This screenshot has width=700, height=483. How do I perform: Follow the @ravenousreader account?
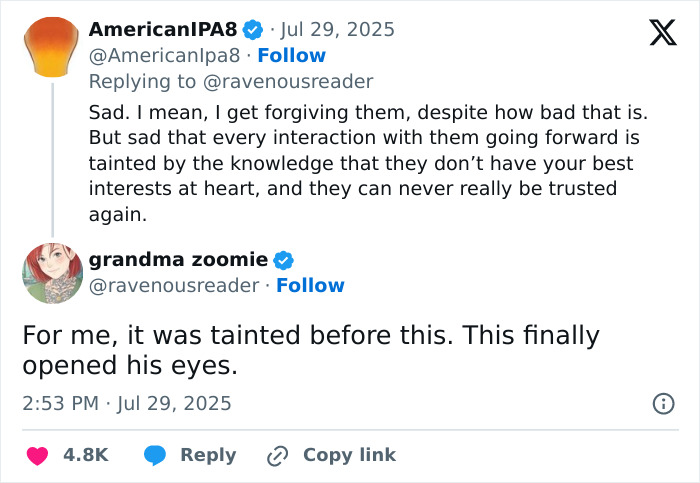(x=310, y=286)
